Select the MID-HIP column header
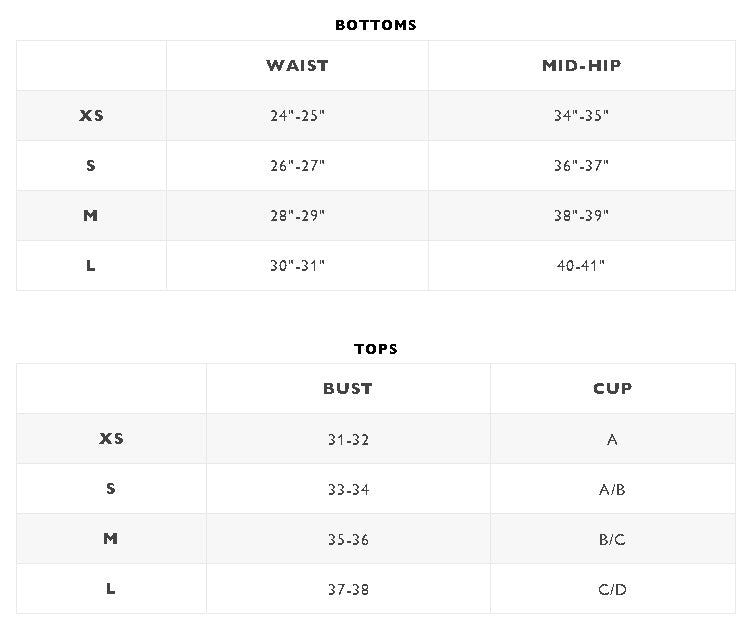This screenshot has width=750, height=641. (581, 65)
